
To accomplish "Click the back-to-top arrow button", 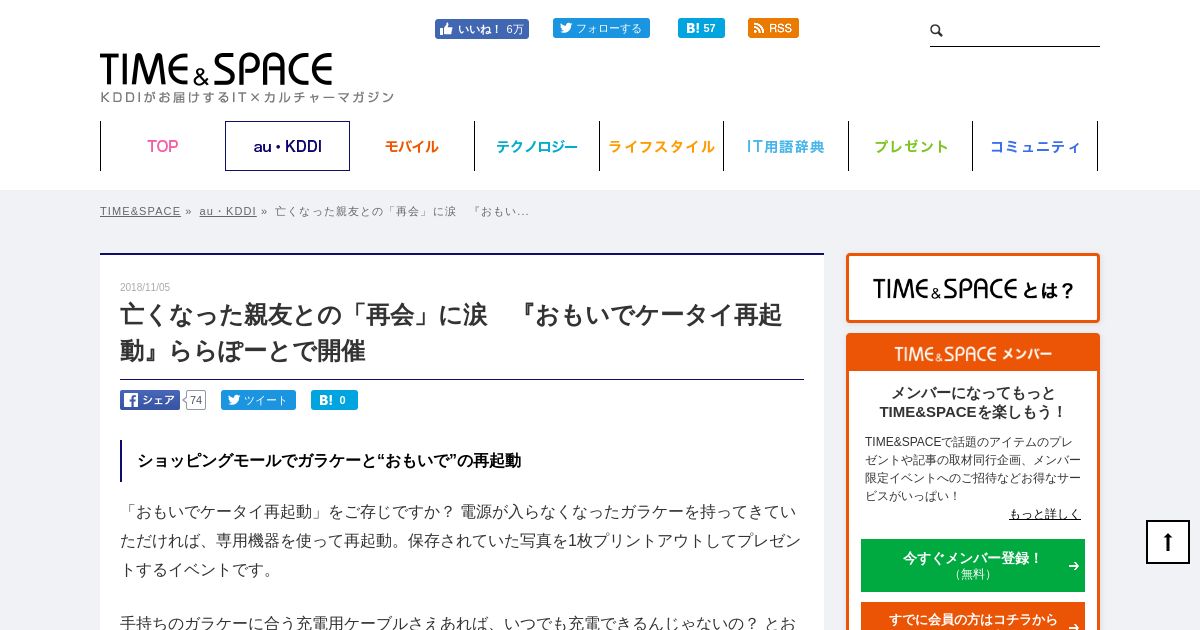I will (1168, 542).
